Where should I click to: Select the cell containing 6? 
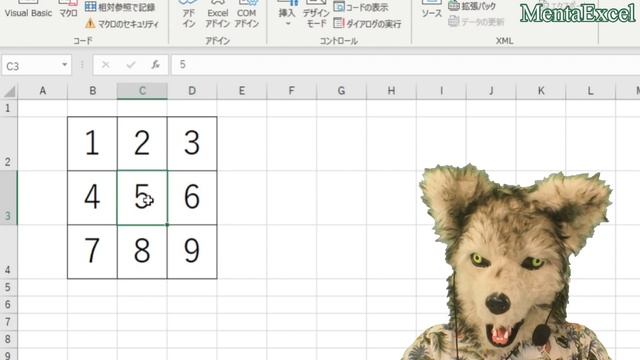[x=192, y=198]
